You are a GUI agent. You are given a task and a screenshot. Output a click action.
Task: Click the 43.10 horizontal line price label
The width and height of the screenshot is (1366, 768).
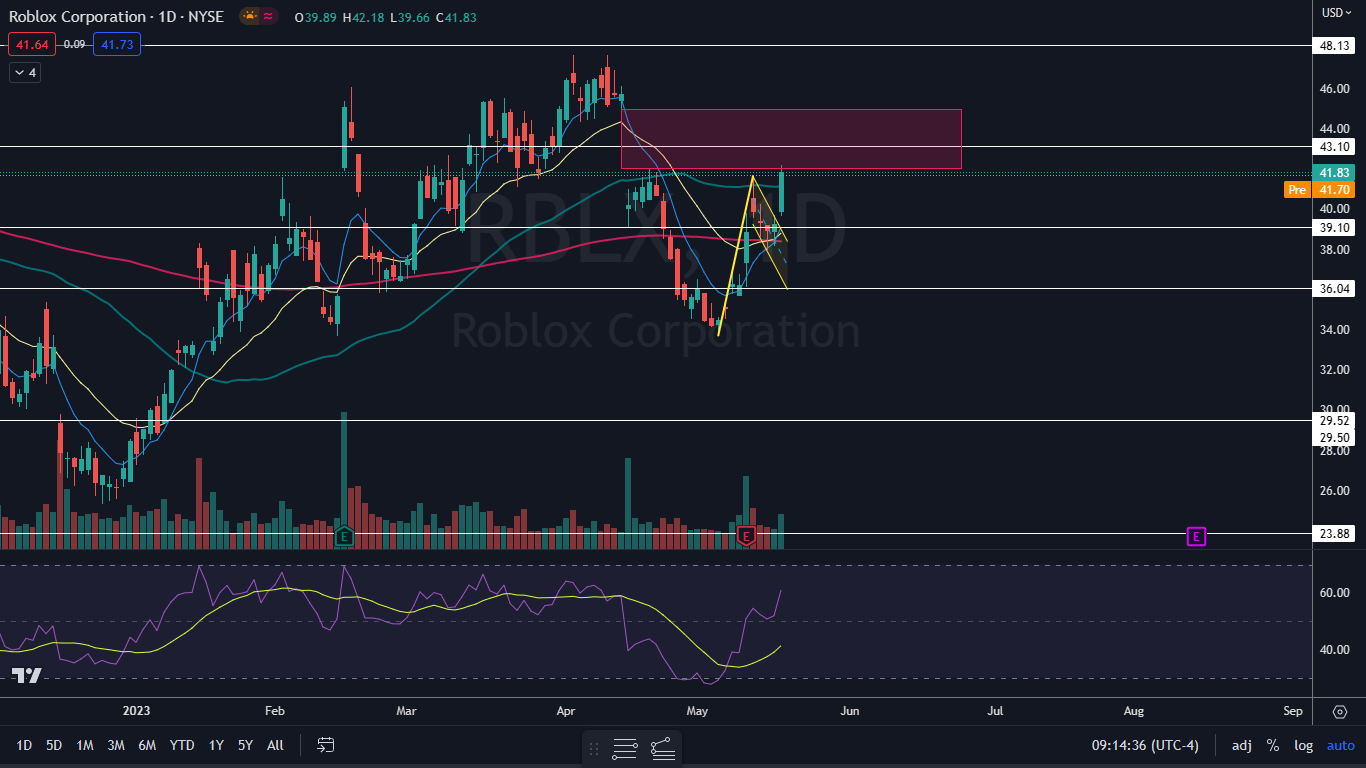pos(1336,147)
